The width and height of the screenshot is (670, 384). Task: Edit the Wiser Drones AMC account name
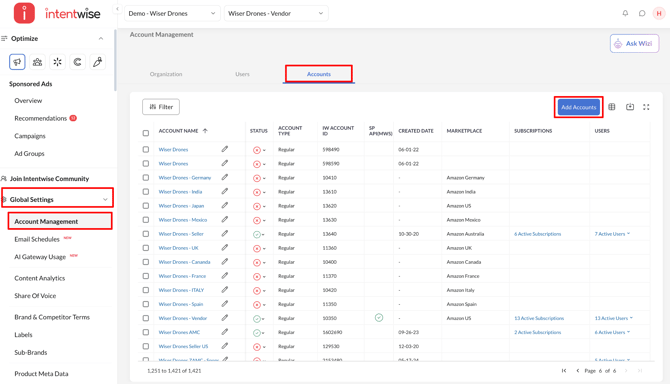click(x=225, y=332)
